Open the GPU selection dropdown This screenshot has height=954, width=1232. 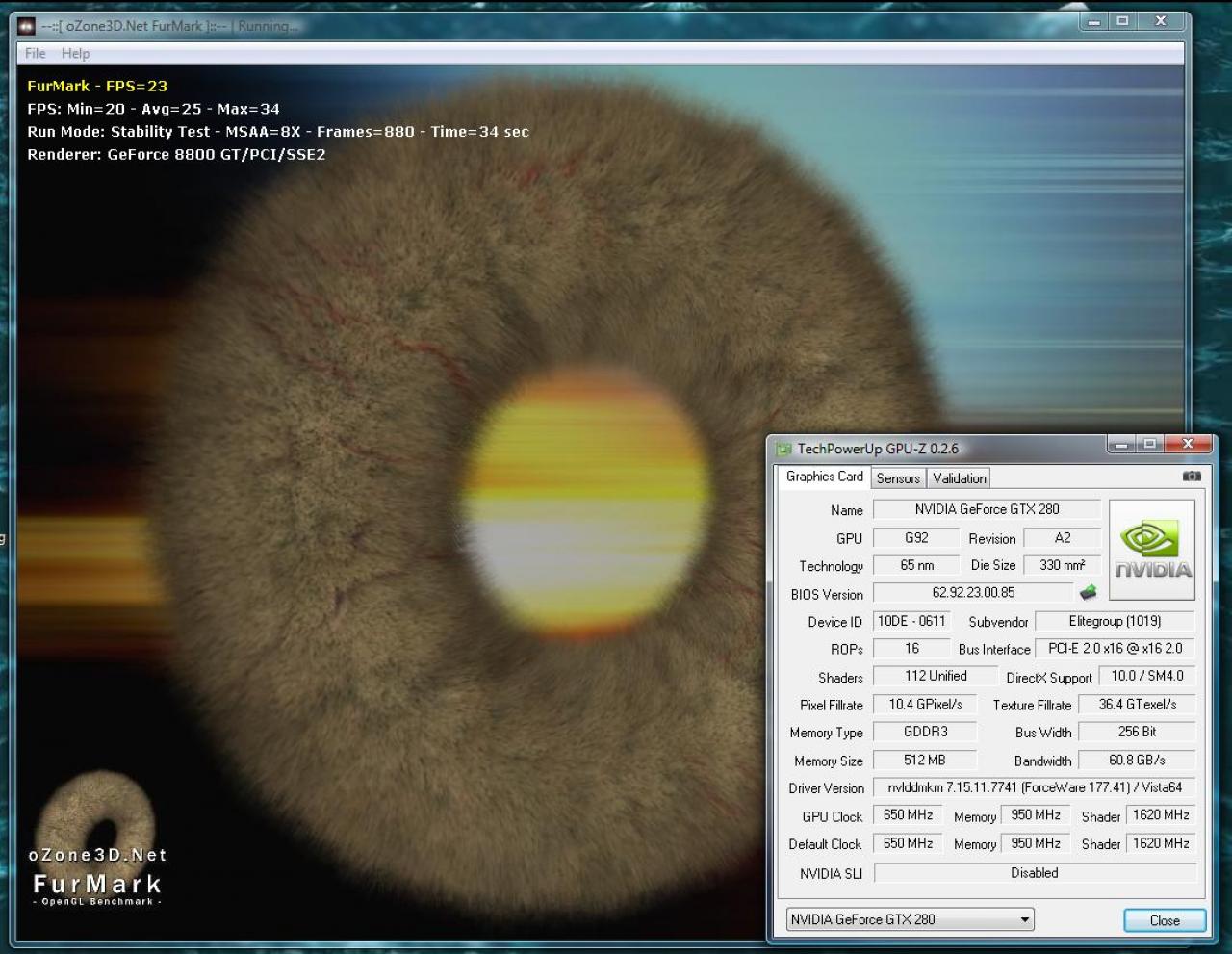(x=911, y=919)
